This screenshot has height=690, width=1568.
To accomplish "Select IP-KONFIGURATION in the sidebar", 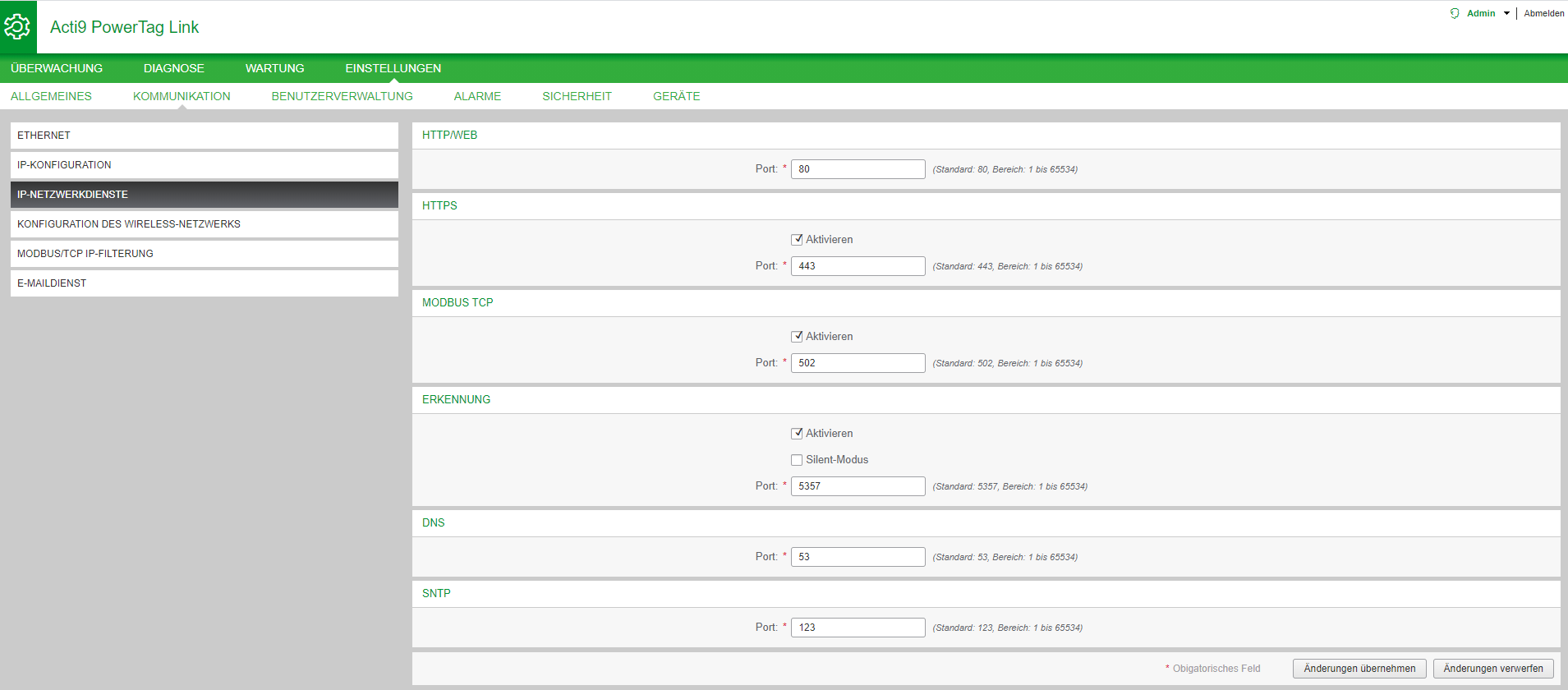I will pos(205,165).
